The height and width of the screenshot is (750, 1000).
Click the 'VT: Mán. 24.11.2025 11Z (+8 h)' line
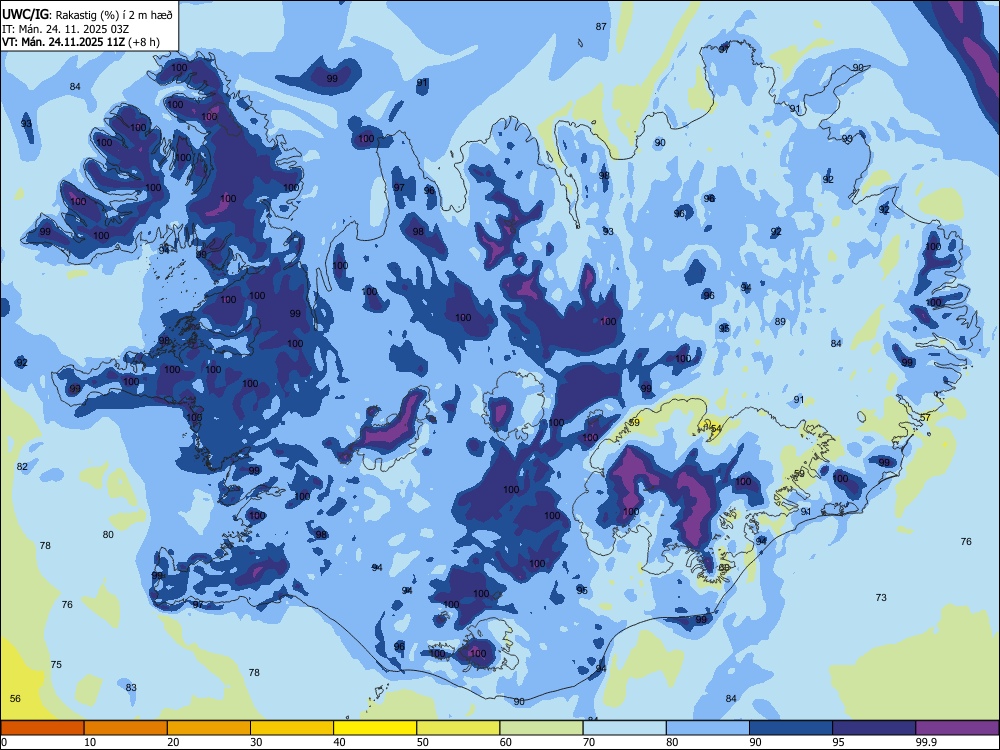(x=81, y=42)
